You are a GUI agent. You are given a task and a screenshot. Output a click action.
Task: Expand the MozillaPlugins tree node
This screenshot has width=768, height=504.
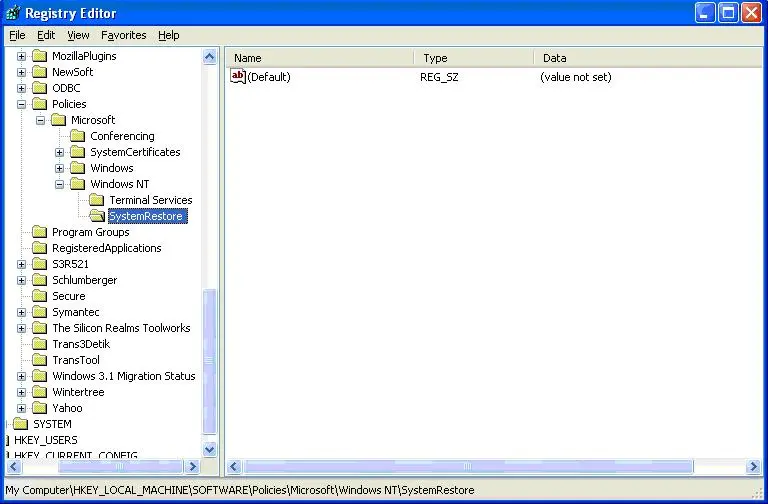pos(22,56)
